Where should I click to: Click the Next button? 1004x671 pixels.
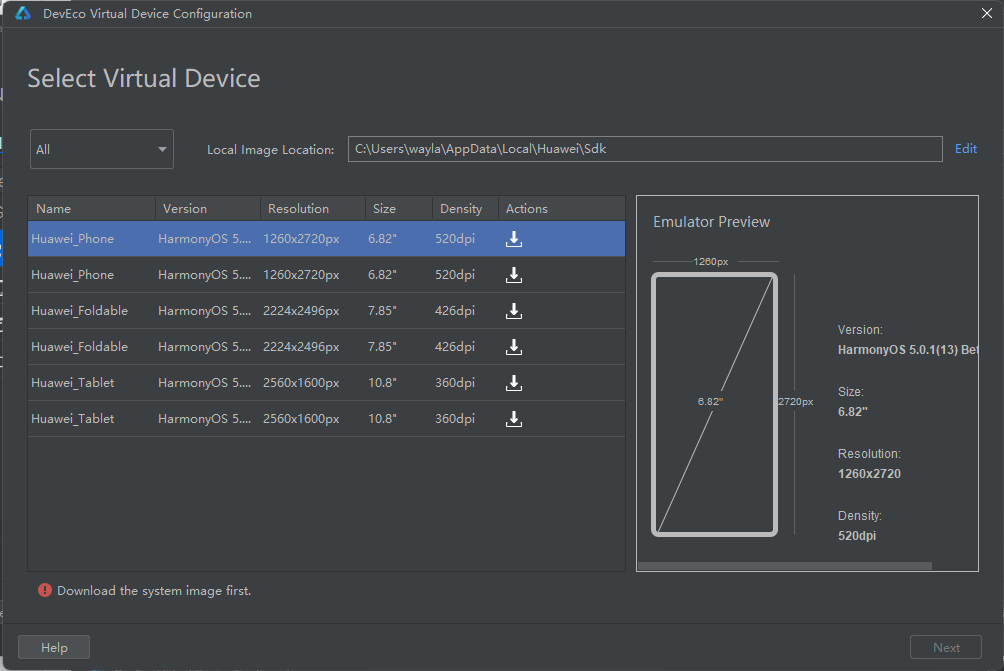pyautogui.click(x=946, y=647)
